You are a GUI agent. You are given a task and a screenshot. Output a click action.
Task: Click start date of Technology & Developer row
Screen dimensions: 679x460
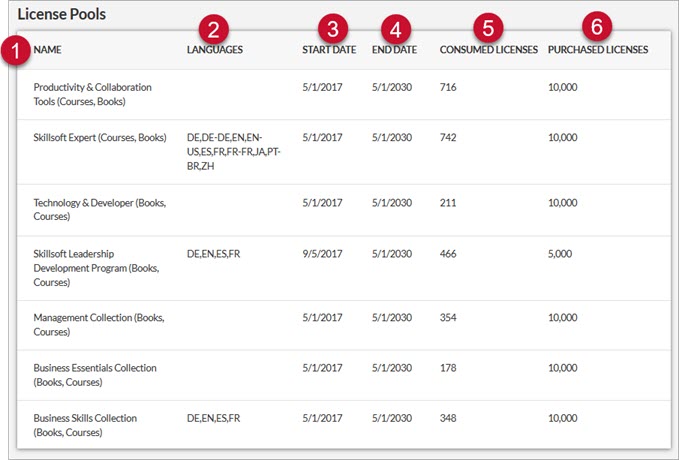tap(322, 203)
